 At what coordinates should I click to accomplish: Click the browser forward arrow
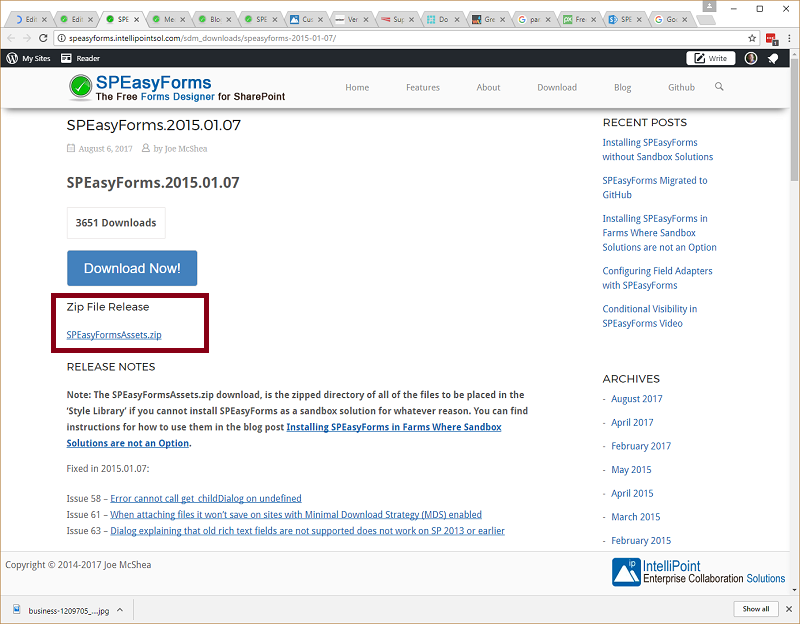[x=27, y=38]
